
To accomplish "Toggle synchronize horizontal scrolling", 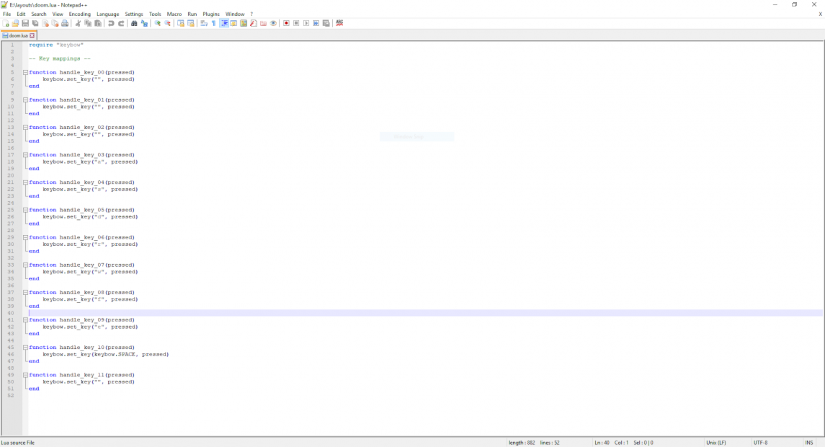I will pyautogui.click(x=190, y=23).
